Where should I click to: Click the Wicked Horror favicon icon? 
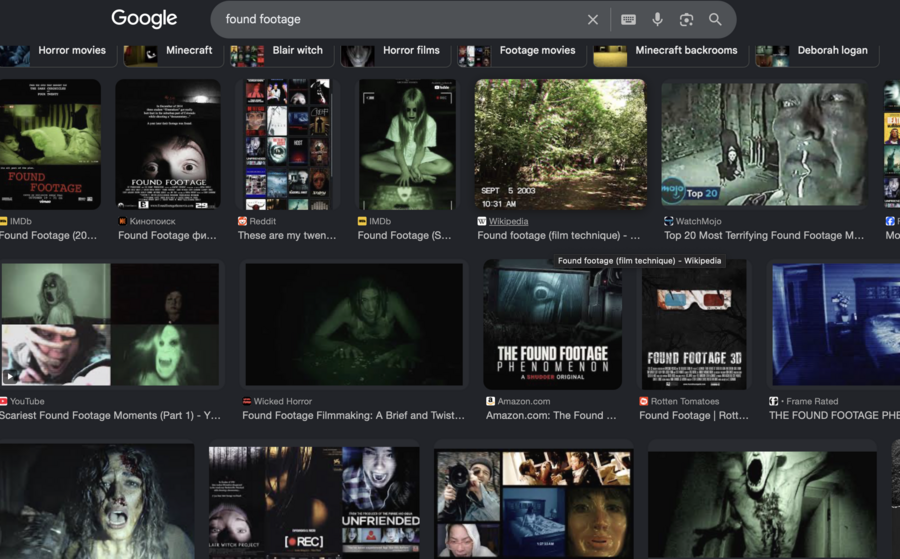click(x=247, y=402)
